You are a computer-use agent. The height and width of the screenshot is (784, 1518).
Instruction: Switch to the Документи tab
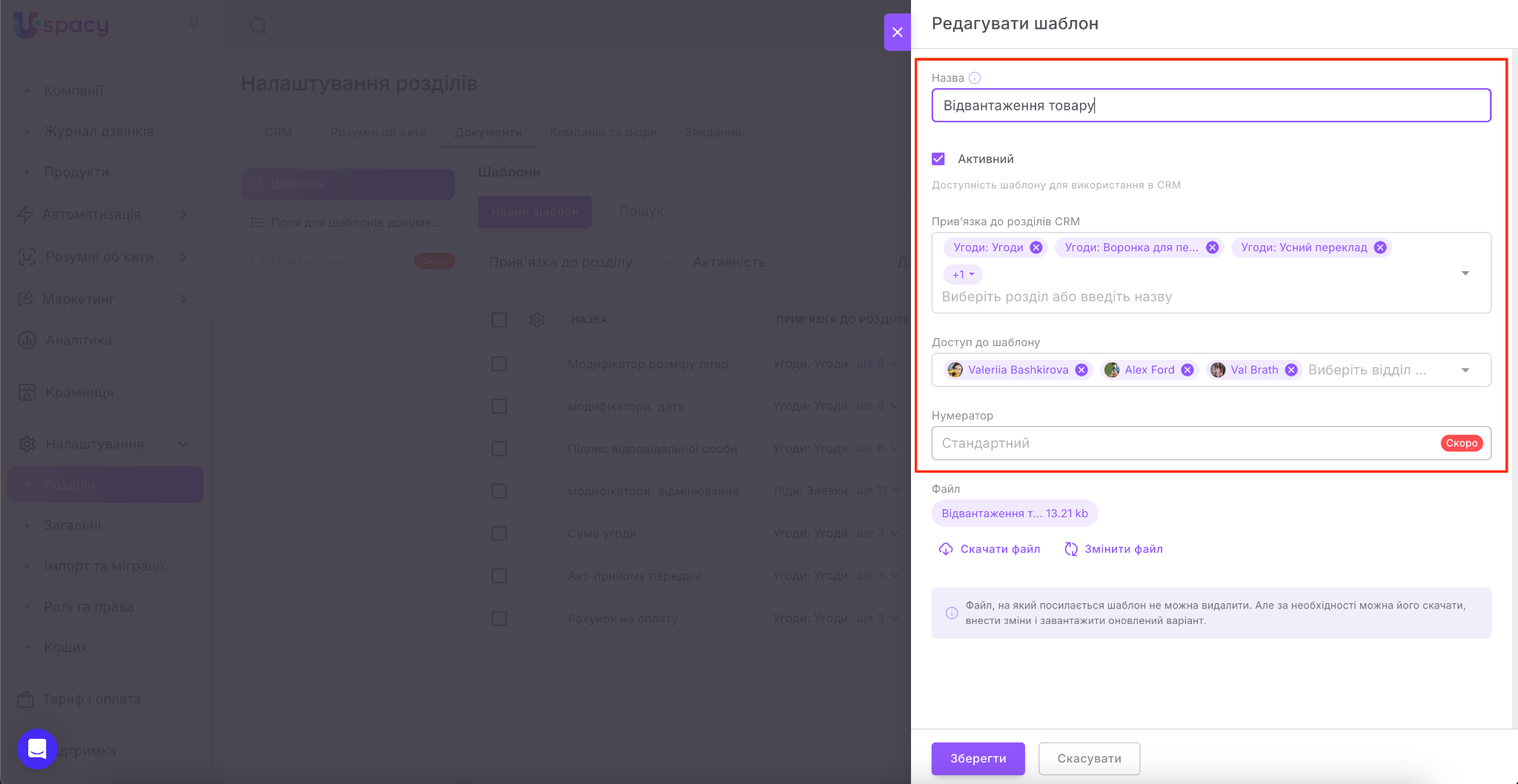pos(488,132)
